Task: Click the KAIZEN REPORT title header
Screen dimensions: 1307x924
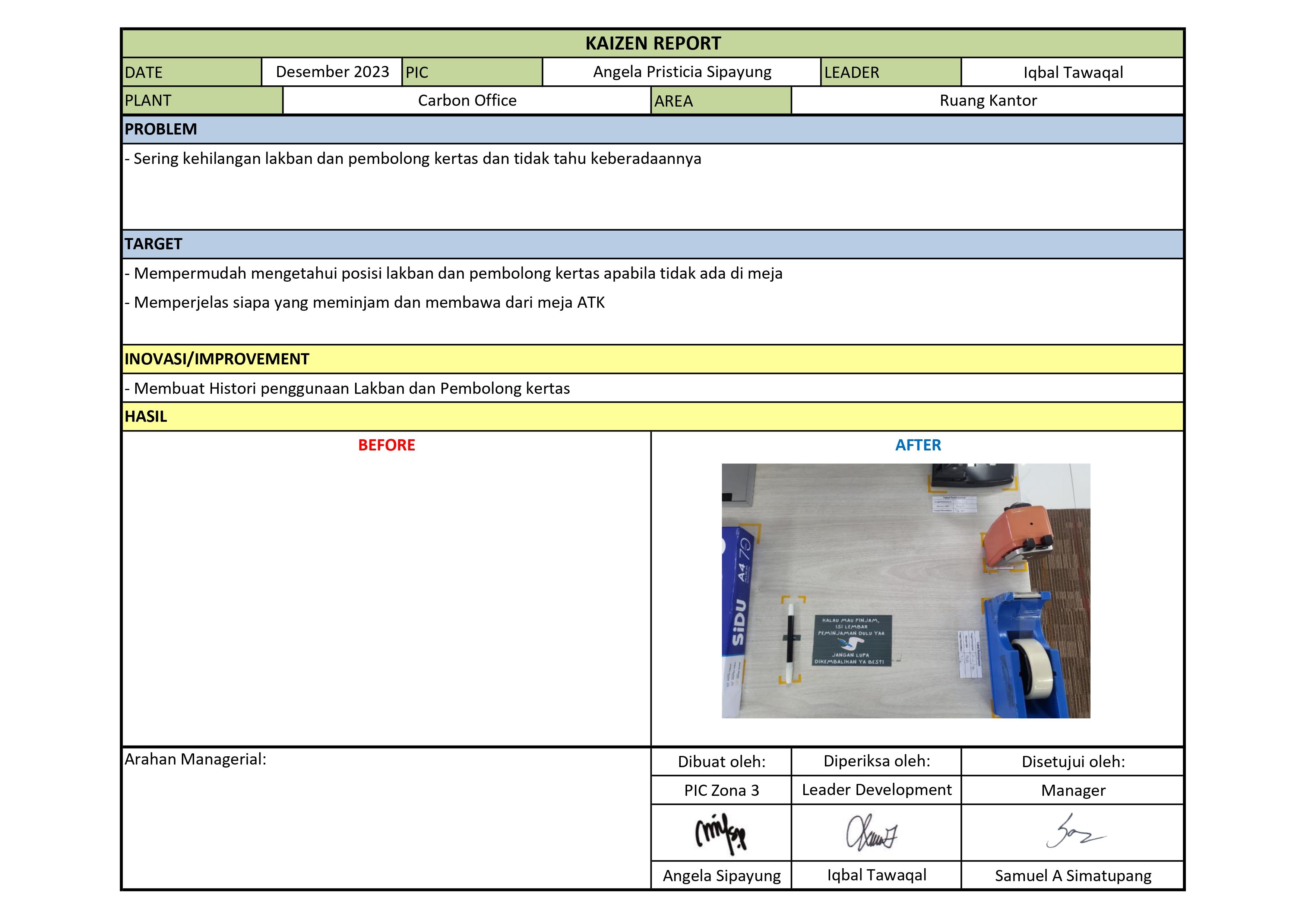Action: [x=652, y=43]
